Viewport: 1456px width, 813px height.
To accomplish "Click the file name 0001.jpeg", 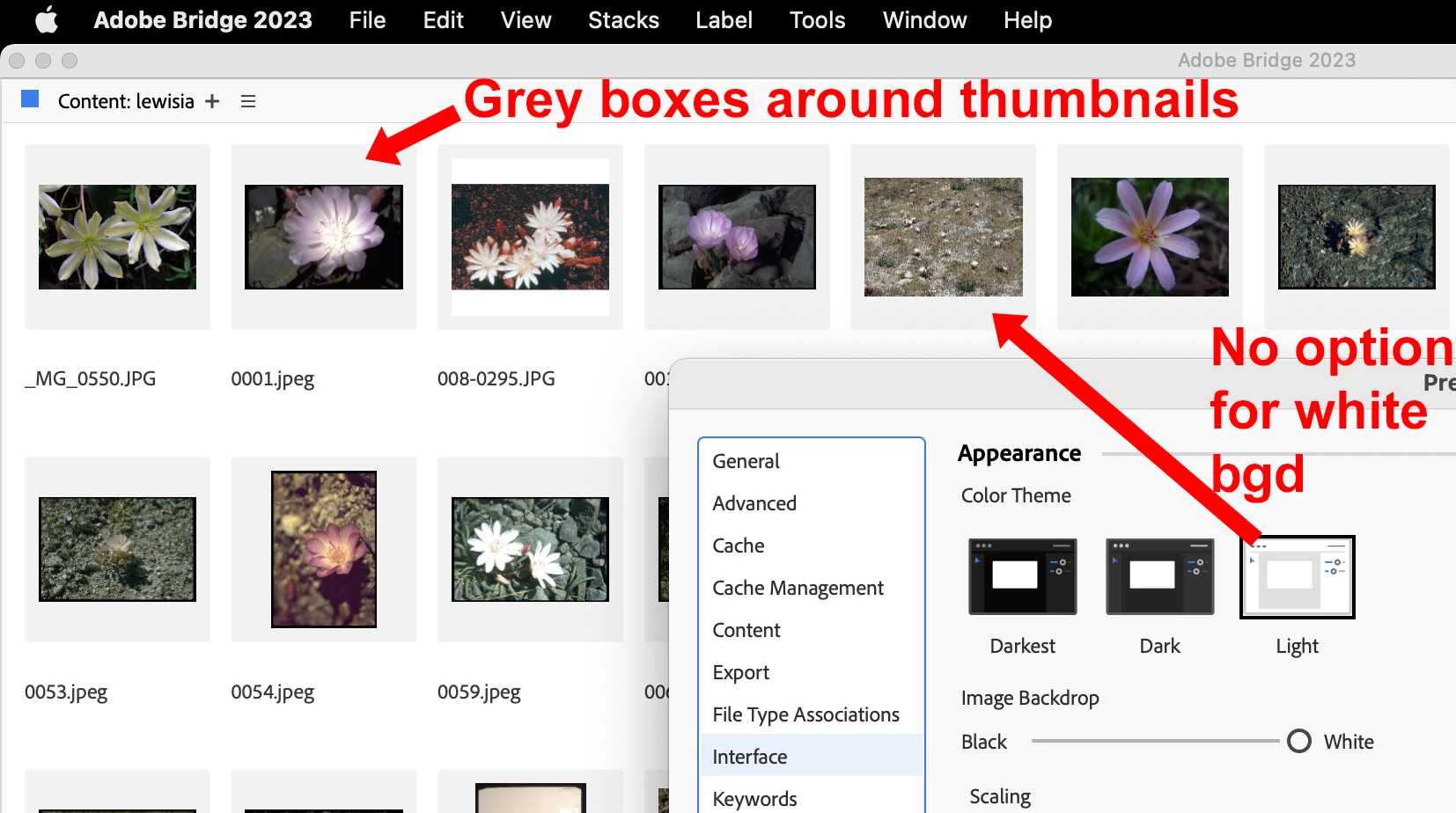I will coord(273,378).
